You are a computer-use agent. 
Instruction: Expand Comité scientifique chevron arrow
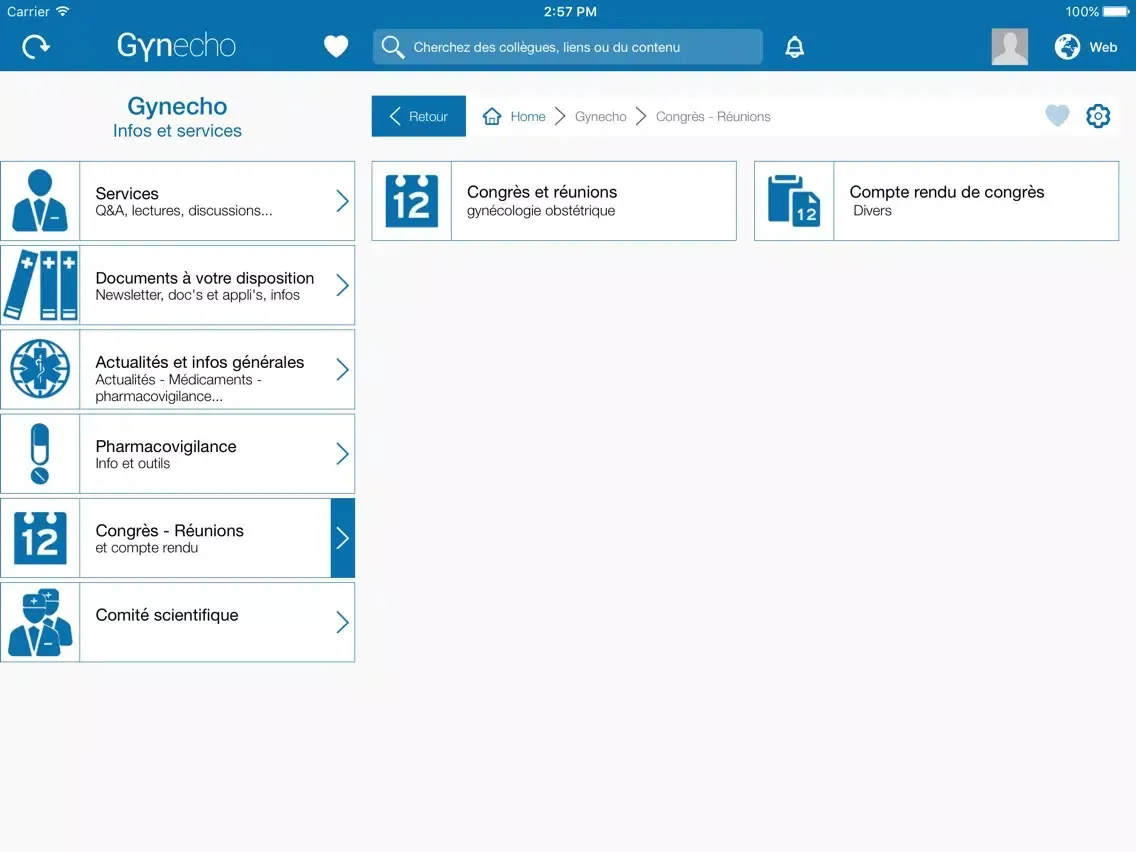[343, 622]
